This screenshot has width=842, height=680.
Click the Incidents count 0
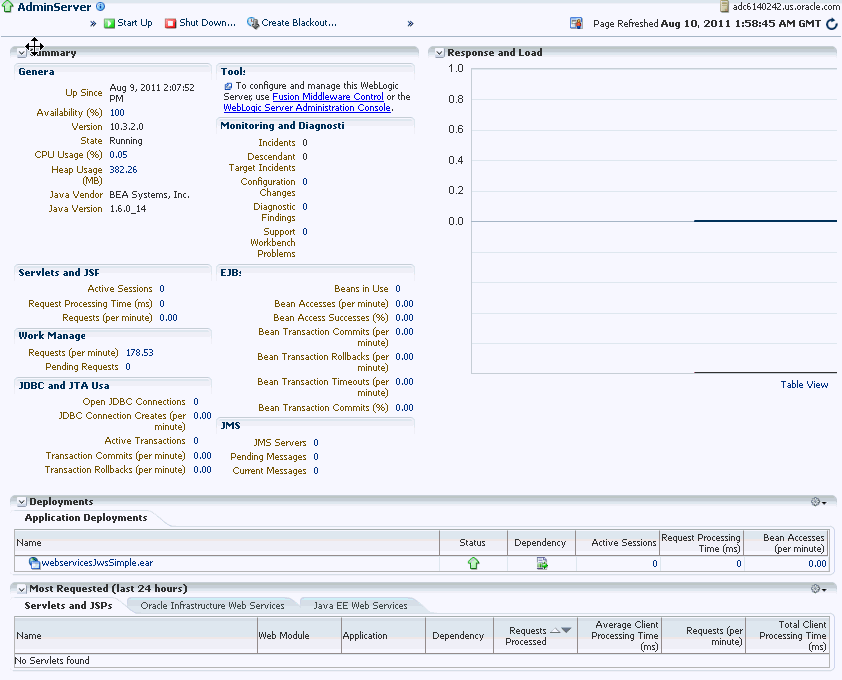(305, 143)
